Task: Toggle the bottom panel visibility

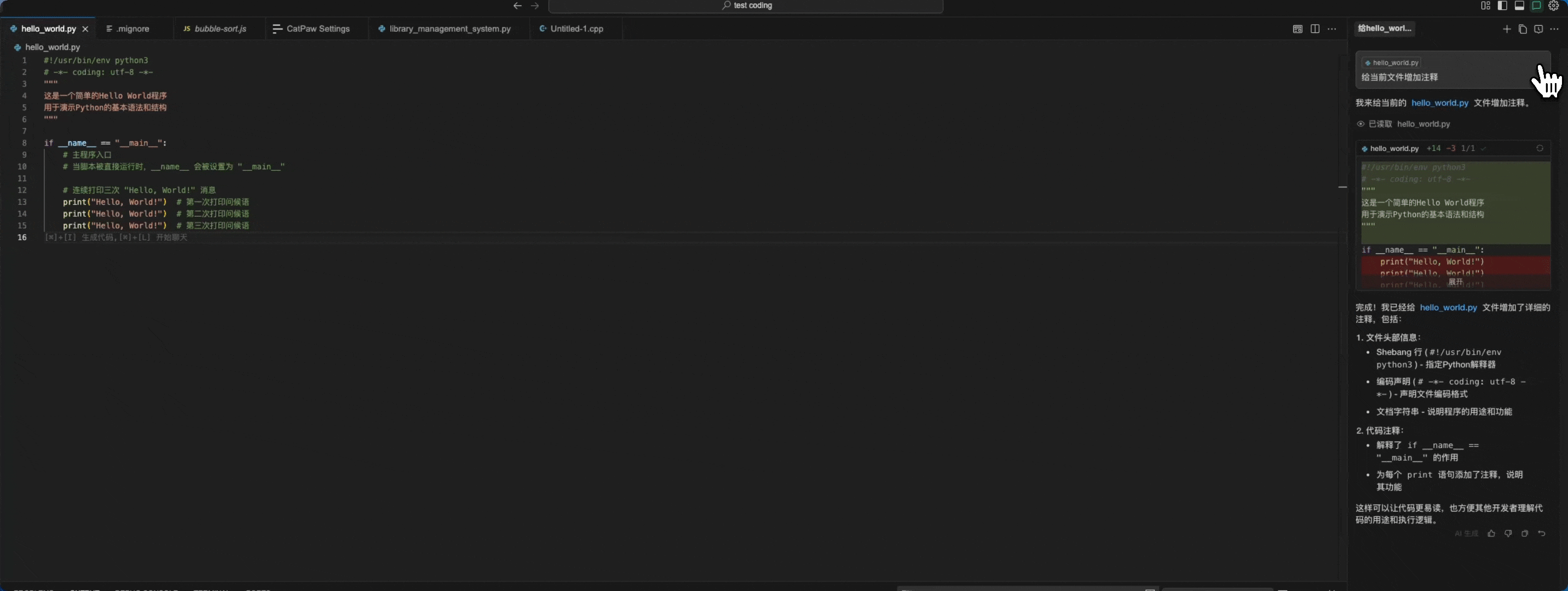Action: 1519,5
